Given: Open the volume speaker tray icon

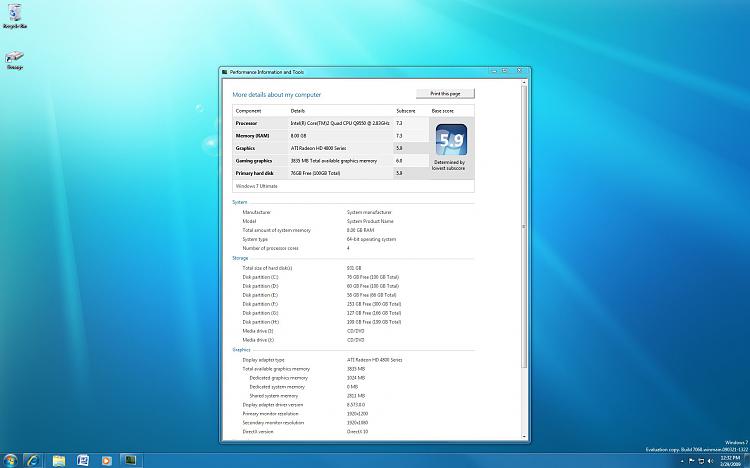Looking at the screenshot, I should (710, 461).
